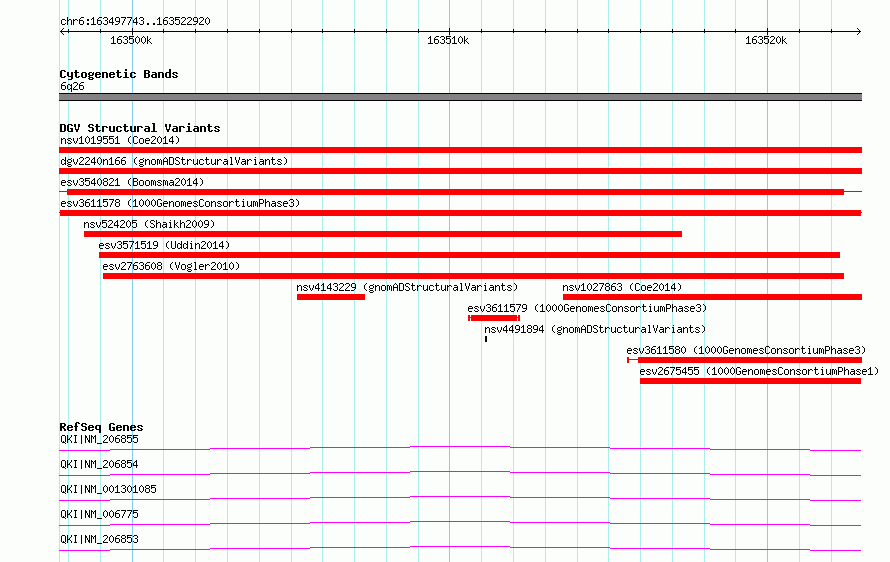This screenshot has width=890, height=562.
Task: Click the gray 6q26 cytogenetic band bar
Action: point(460,97)
